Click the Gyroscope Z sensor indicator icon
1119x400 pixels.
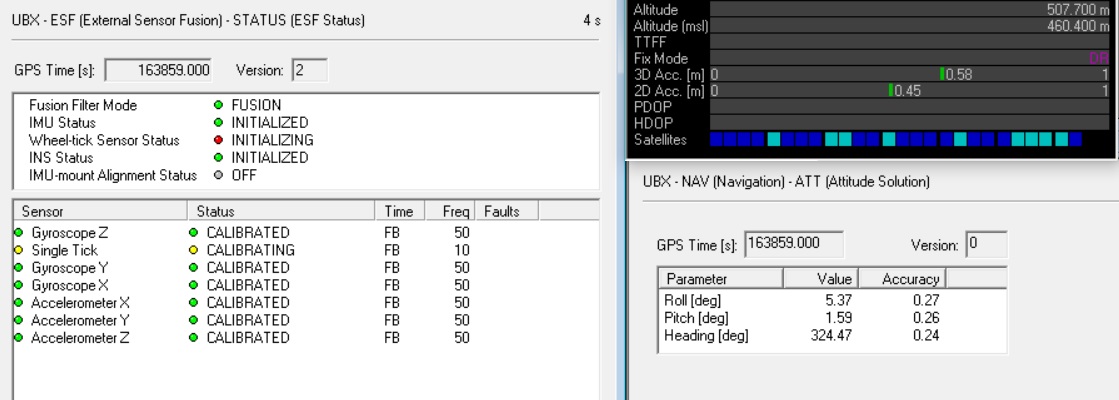(18, 233)
